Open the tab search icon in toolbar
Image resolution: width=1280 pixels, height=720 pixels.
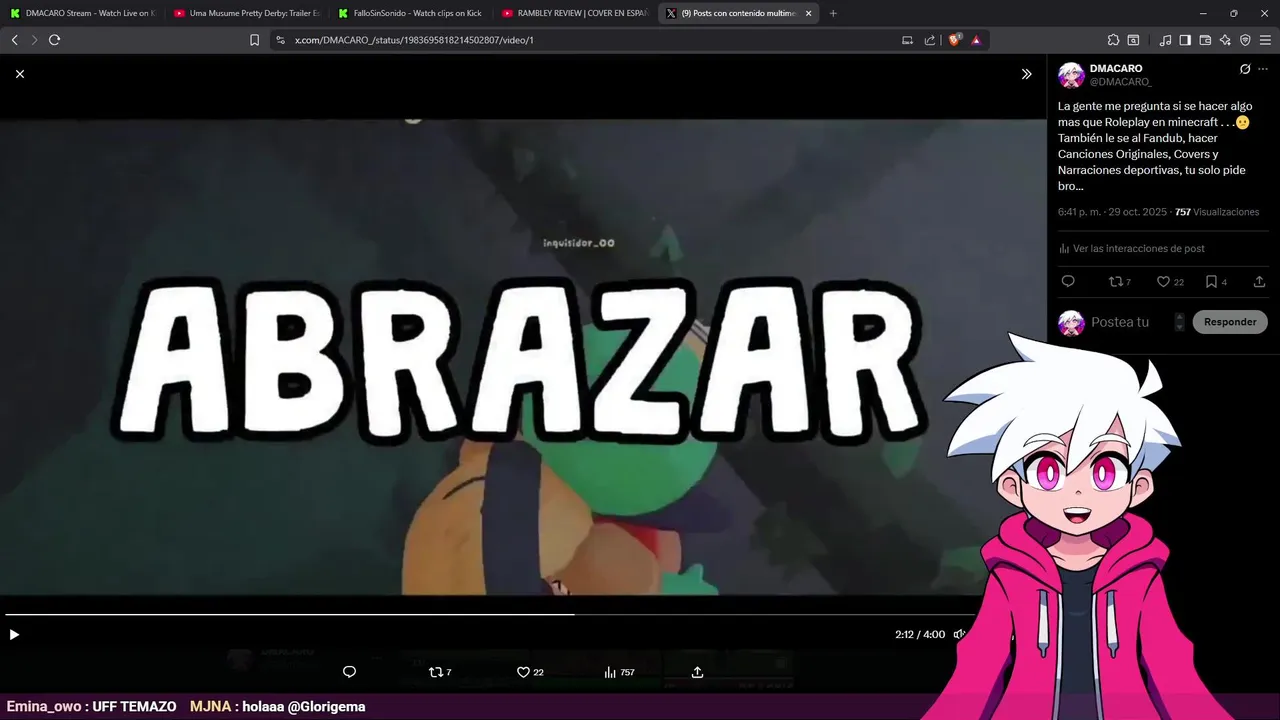pyautogui.click(x=1133, y=40)
